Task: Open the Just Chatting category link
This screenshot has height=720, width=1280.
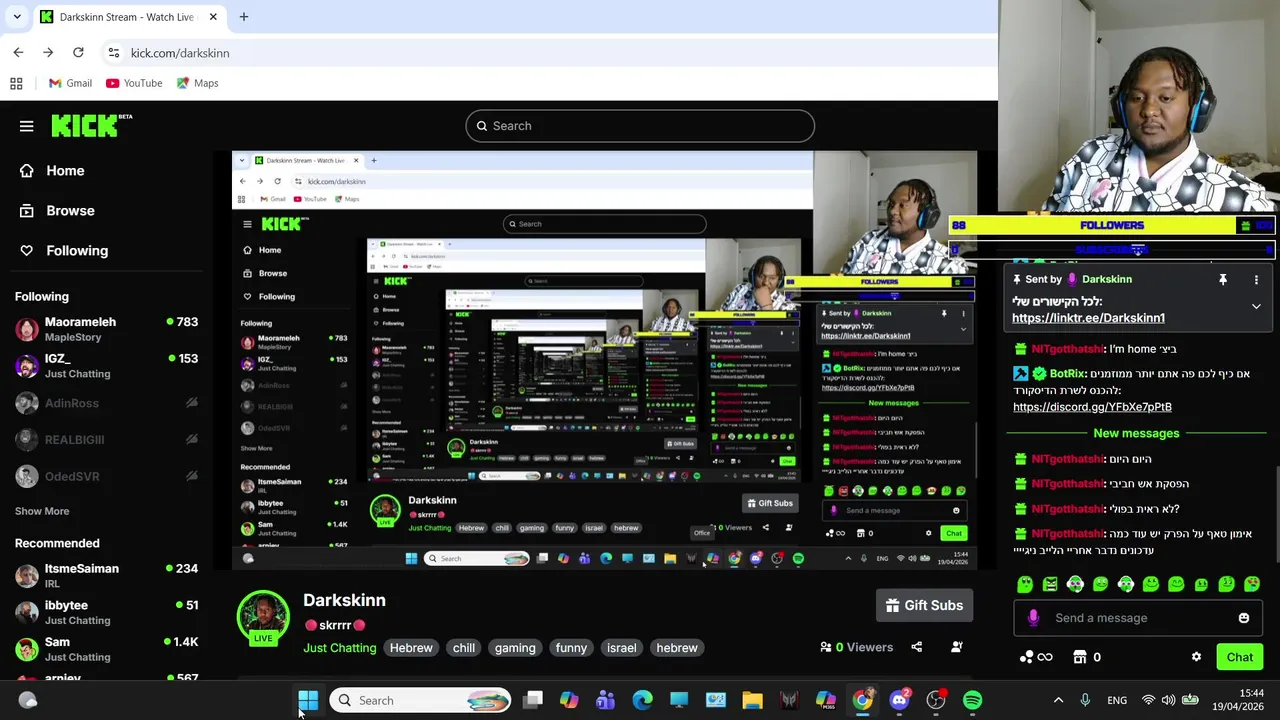Action: (x=339, y=648)
